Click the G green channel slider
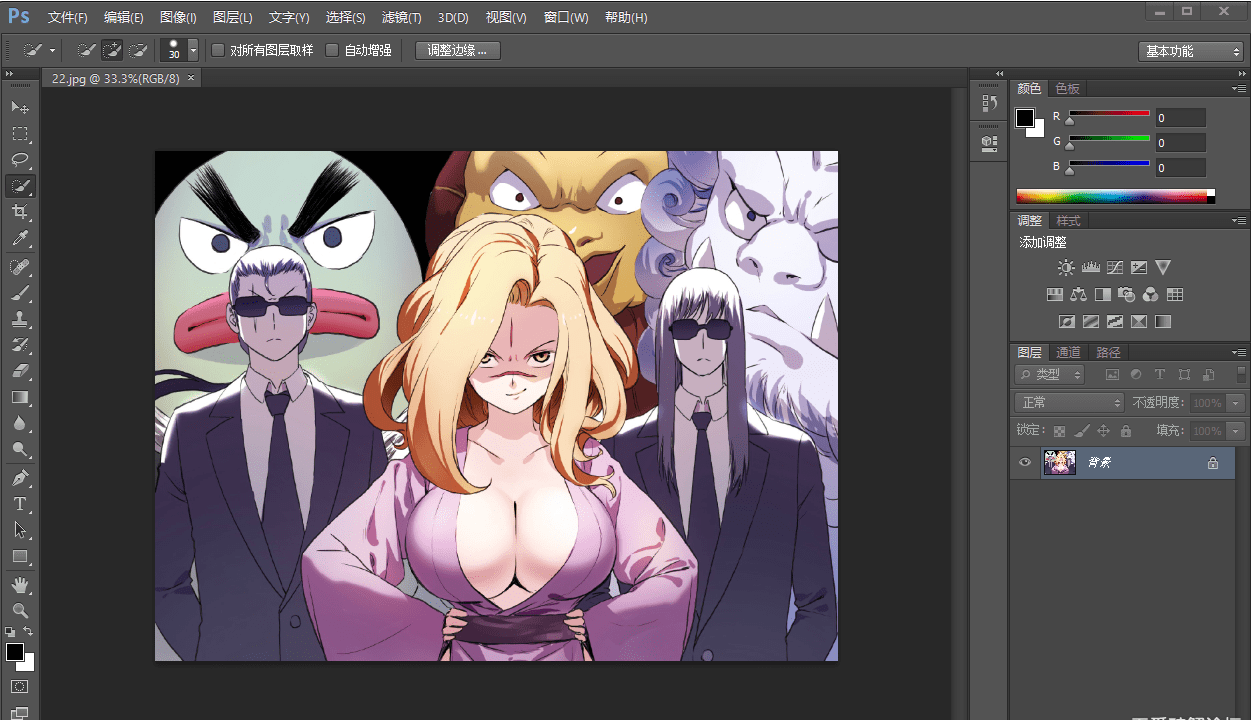This screenshot has width=1251, height=720. [1109, 141]
